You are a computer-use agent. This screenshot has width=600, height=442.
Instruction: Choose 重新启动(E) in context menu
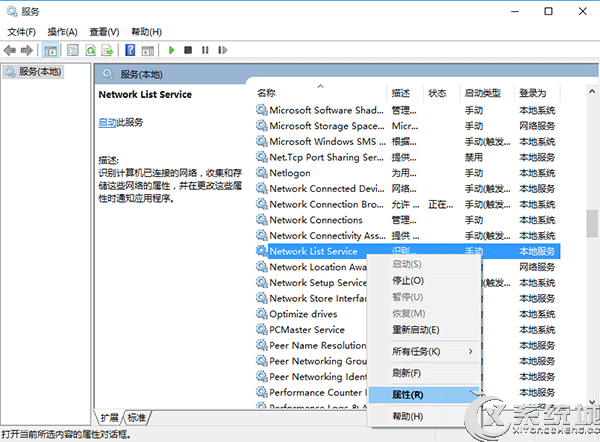tap(424, 329)
